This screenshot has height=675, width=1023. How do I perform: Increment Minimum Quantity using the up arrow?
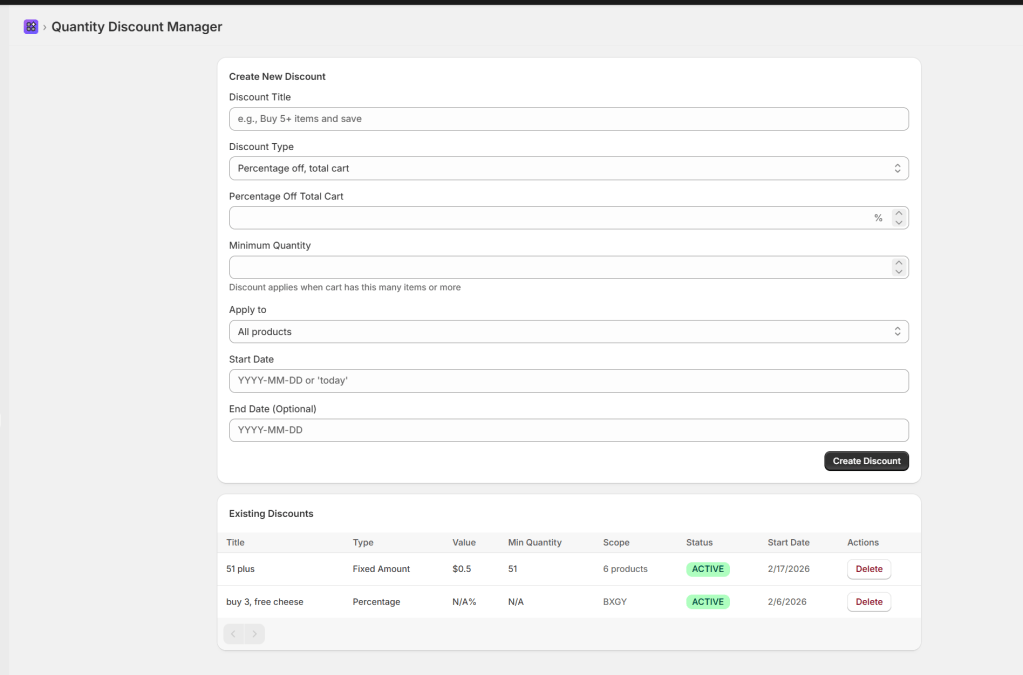pos(897,263)
